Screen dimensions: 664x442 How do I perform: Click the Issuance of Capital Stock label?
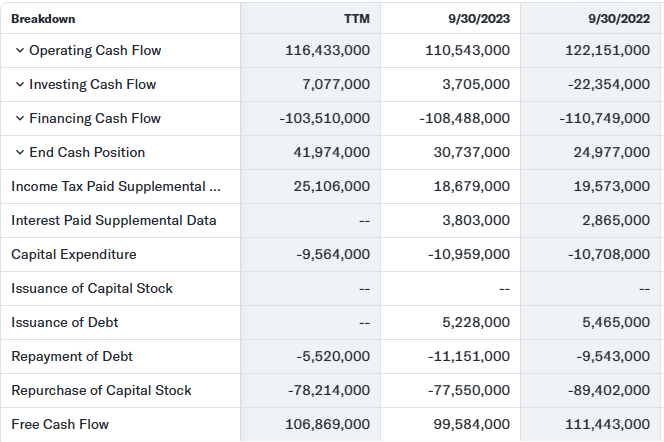(x=92, y=288)
